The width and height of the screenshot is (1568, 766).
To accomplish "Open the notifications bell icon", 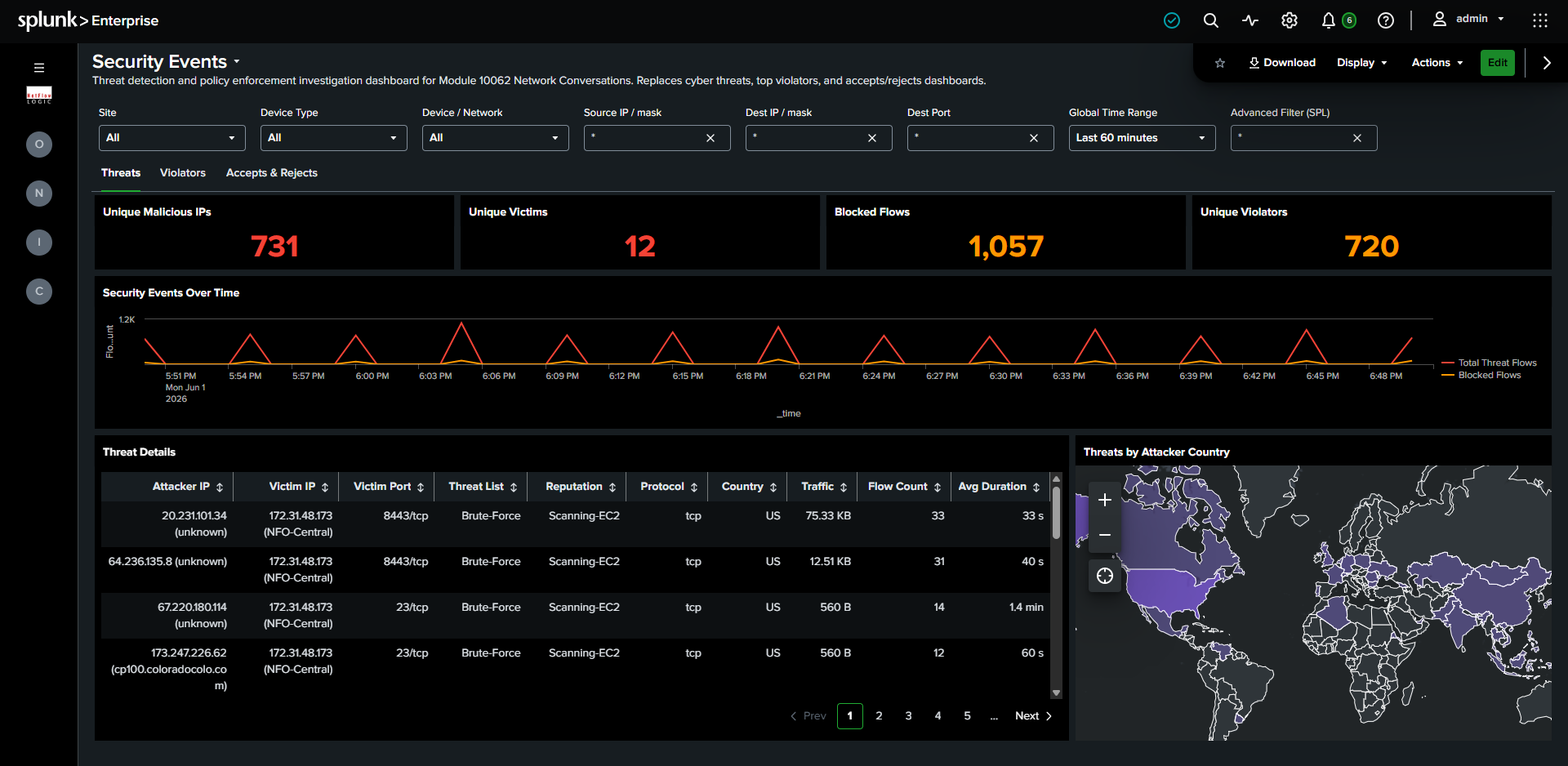I will point(1329,20).
